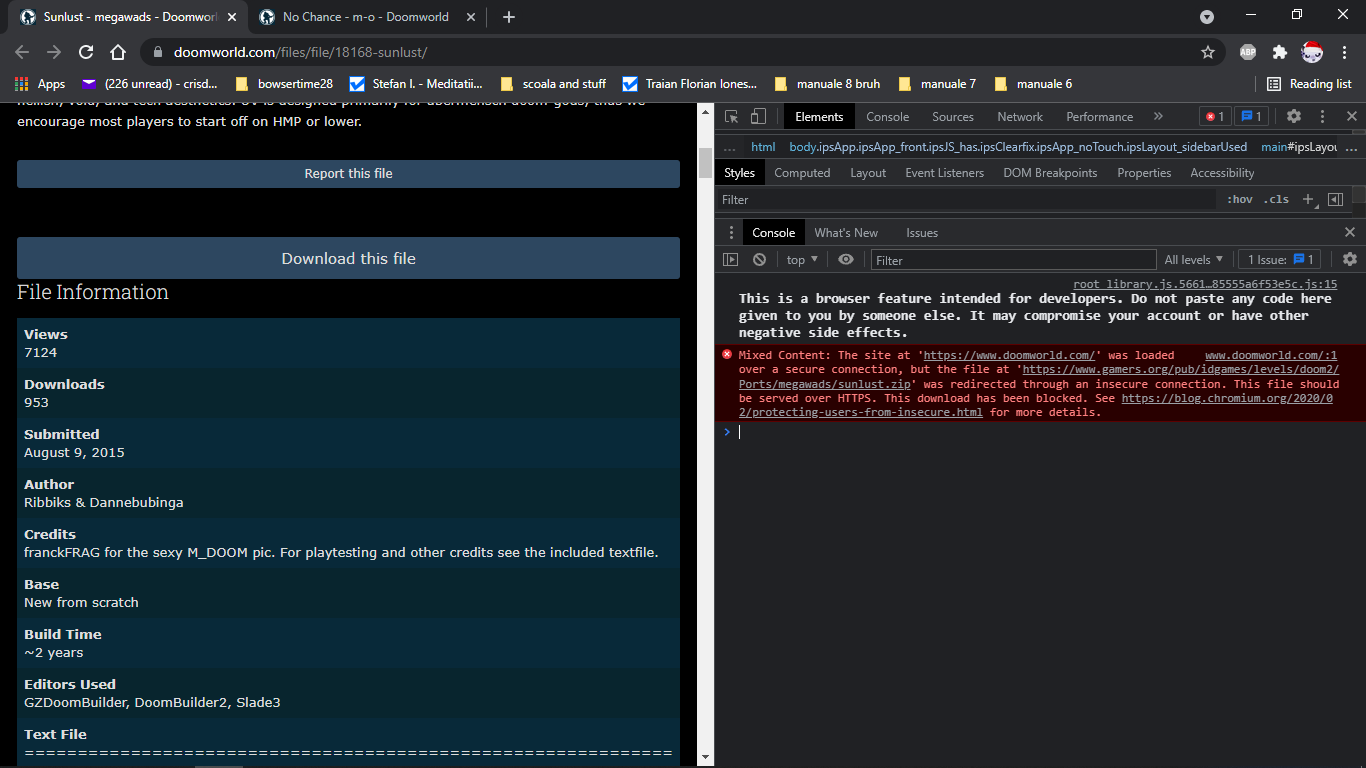Open the Event Listeners tab
The image size is (1366, 768).
point(945,173)
